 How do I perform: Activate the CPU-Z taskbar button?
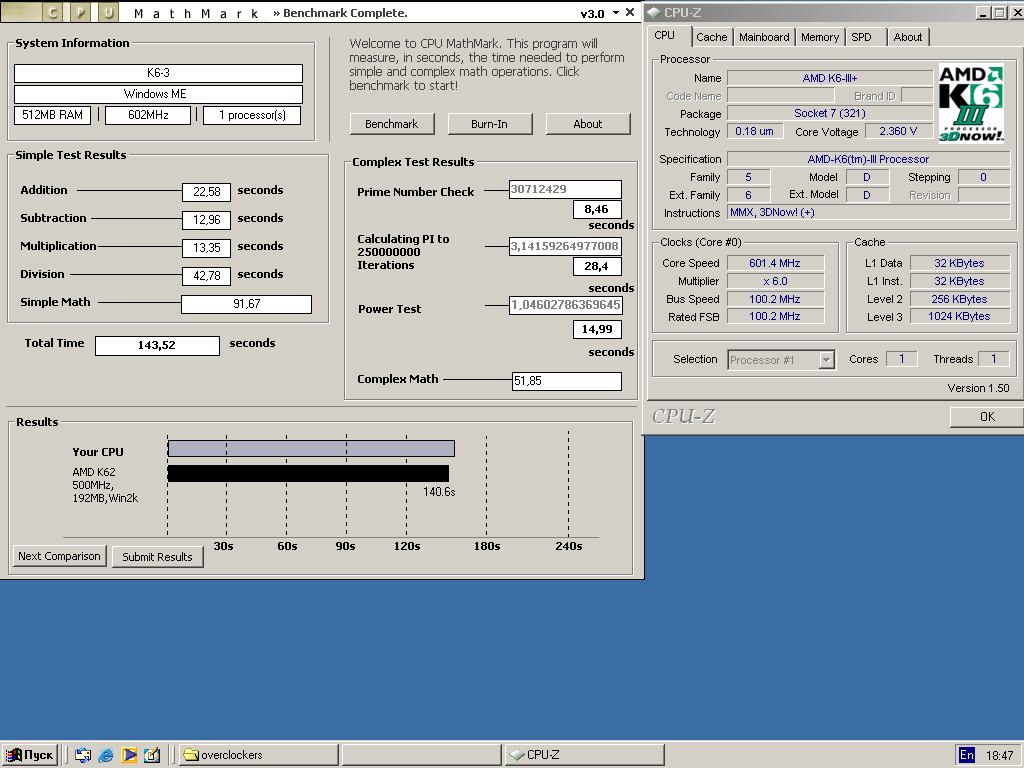(x=584, y=755)
